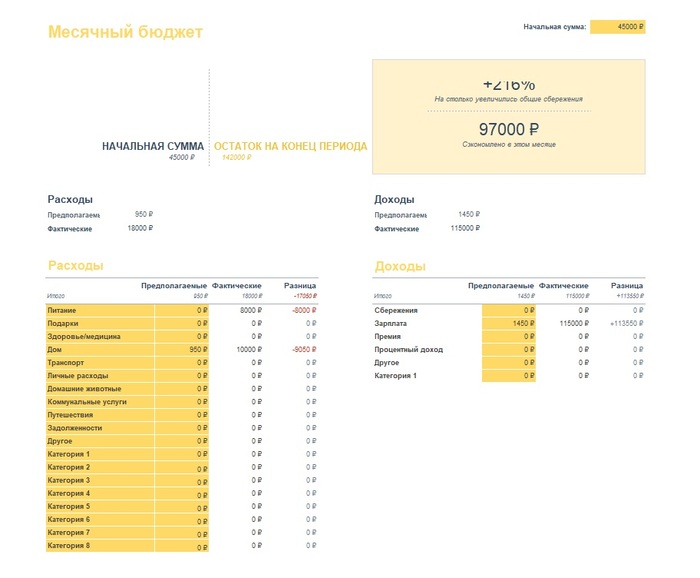Select the 8000 ₽ actual cell for Питание

coord(251,310)
